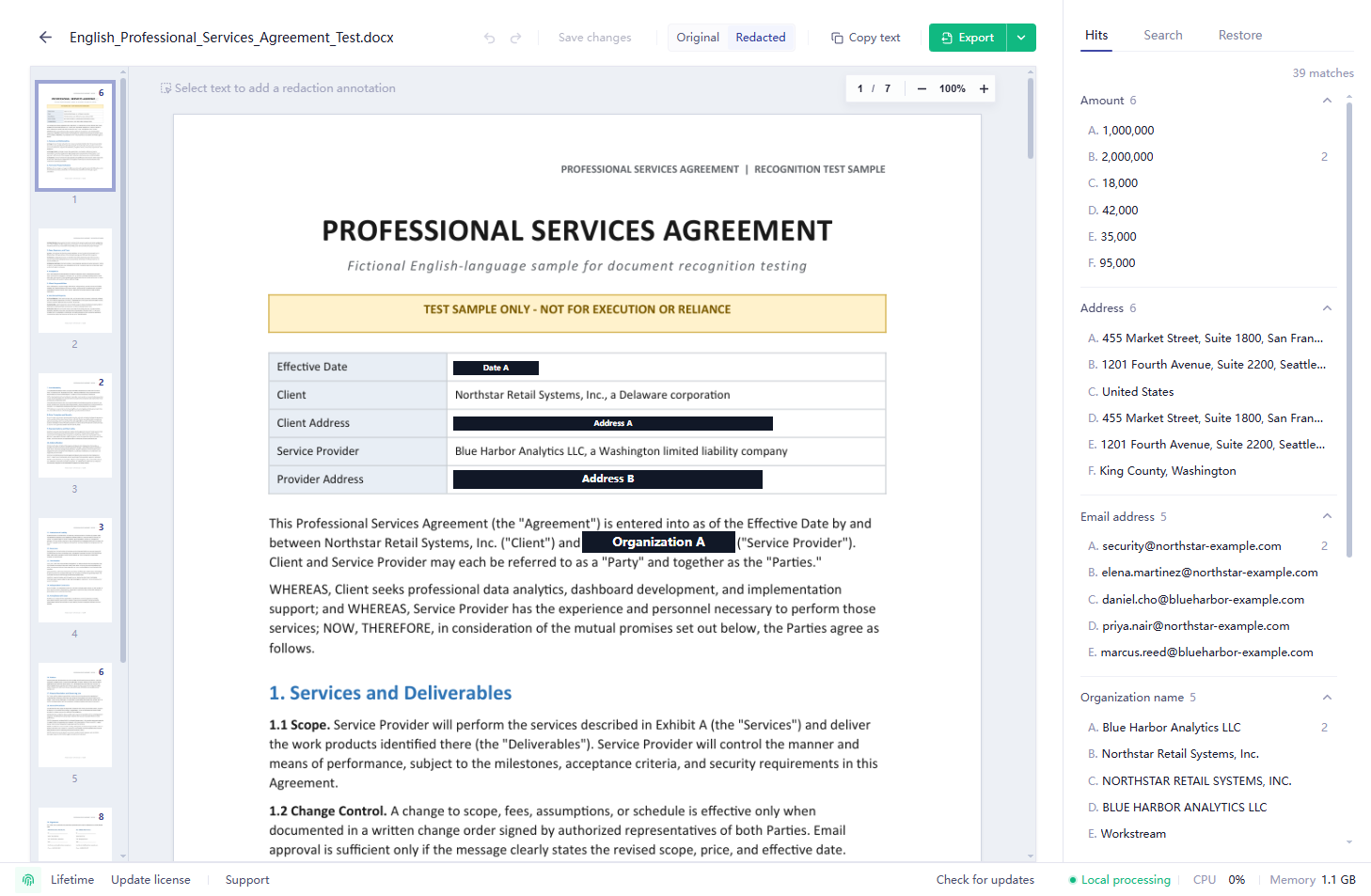Select daniel.cho@blueharbor-example.com hit
The width and height of the screenshot is (1371, 896).
1208,600
